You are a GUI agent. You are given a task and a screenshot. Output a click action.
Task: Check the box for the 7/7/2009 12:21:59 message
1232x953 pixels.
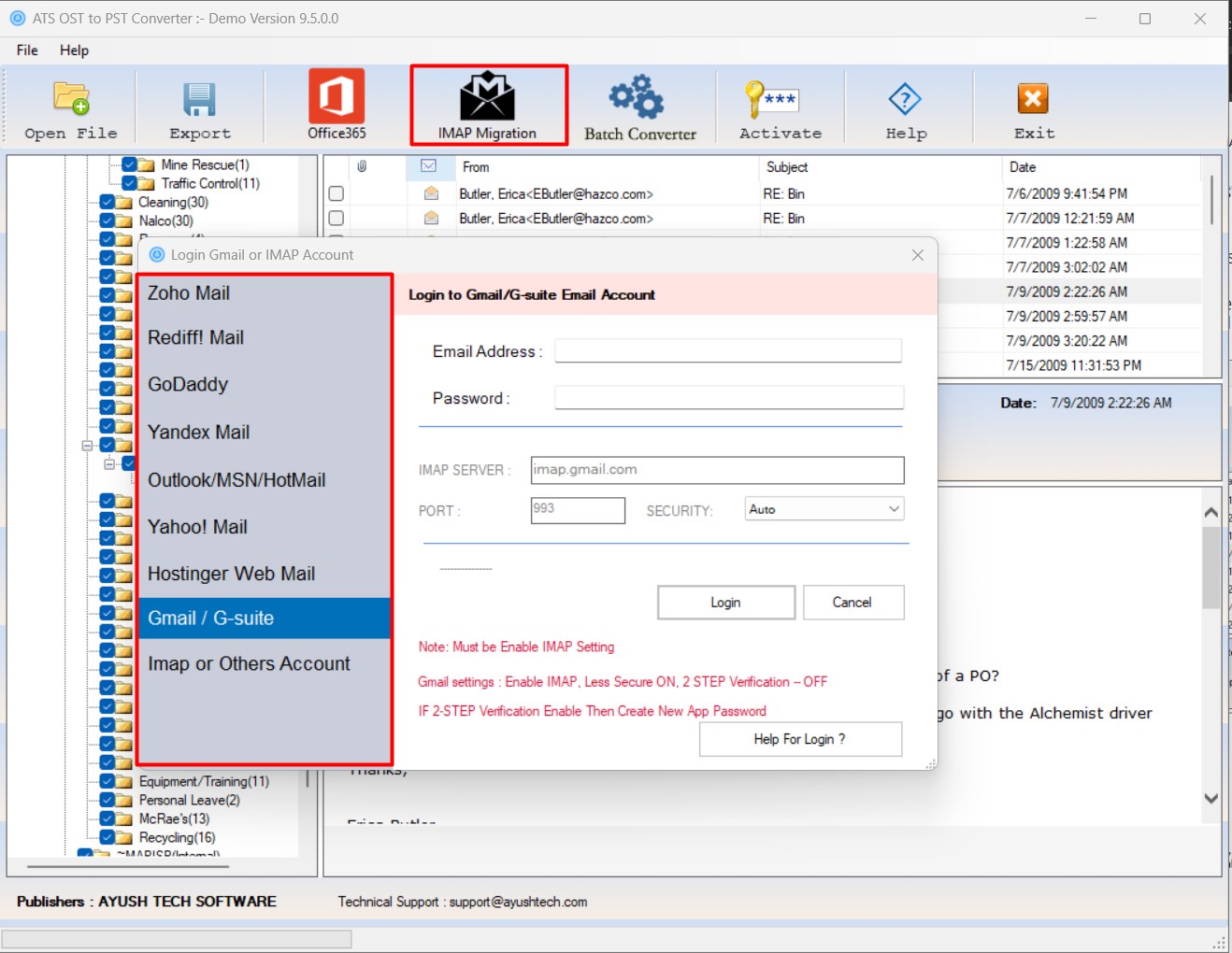[x=337, y=218]
